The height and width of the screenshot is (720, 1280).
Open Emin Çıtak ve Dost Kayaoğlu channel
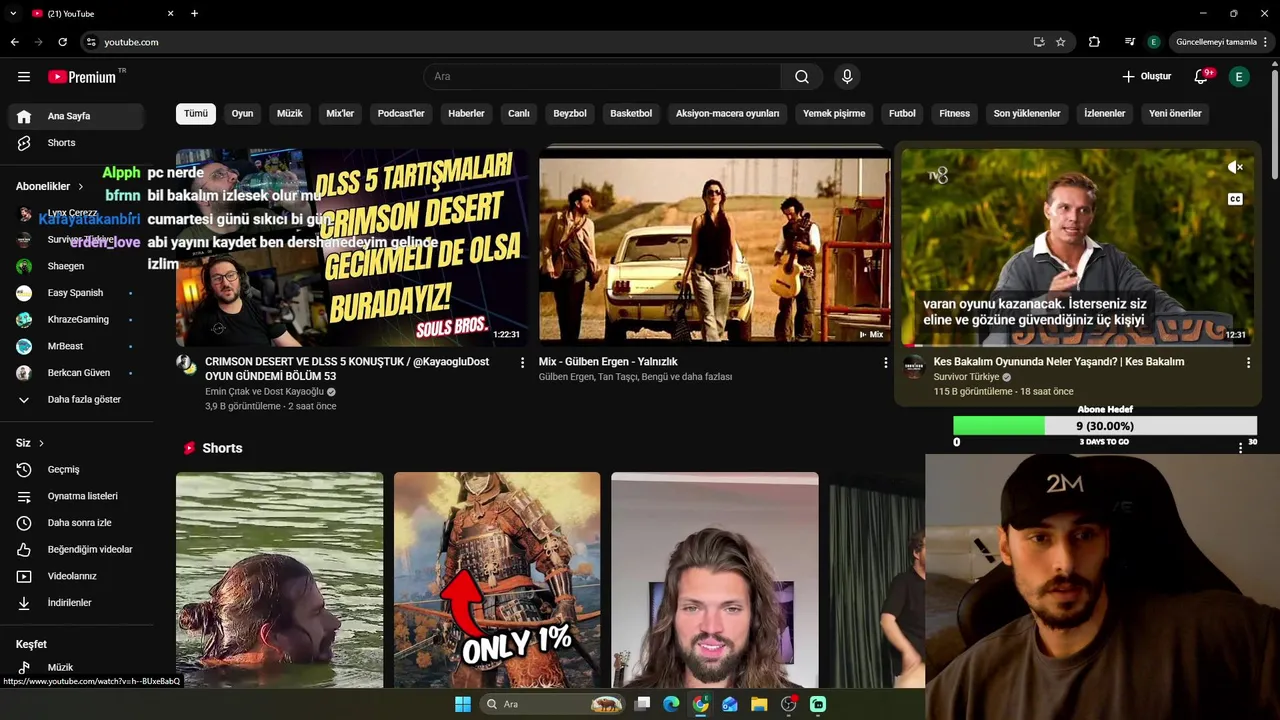click(264, 392)
